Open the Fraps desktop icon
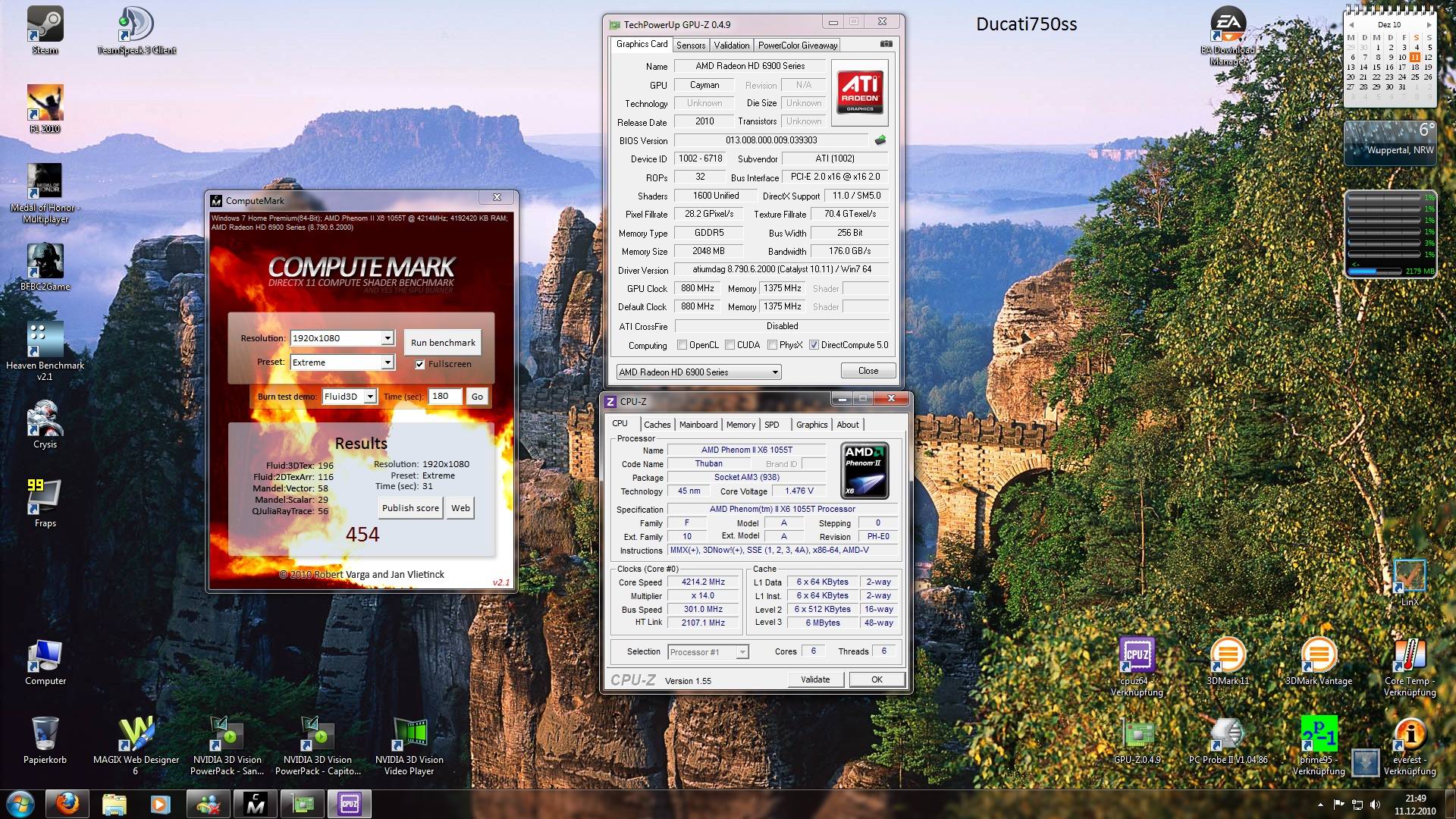The height and width of the screenshot is (819, 1456). 45,496
